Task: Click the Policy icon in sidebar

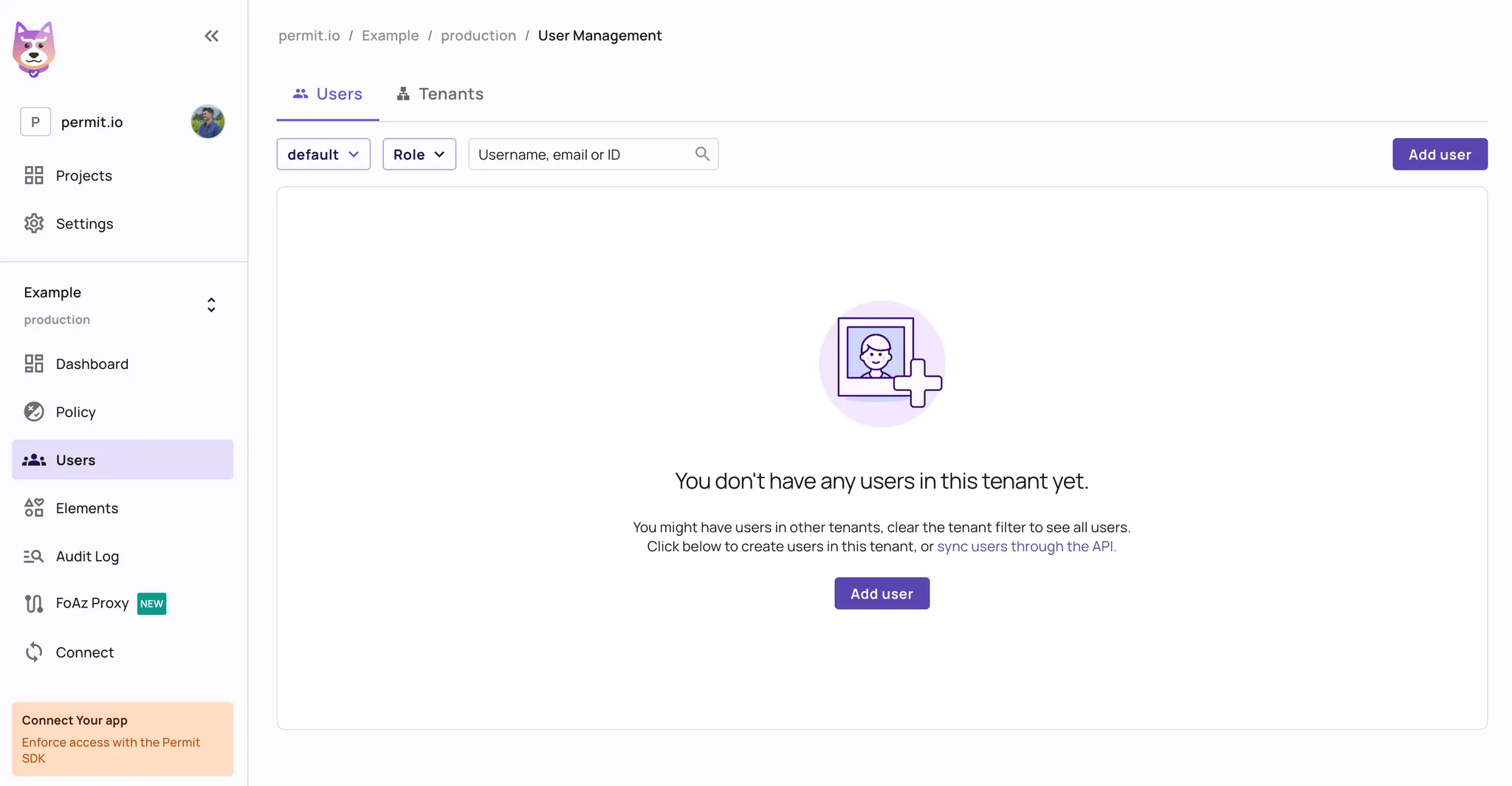Action: point(34,412)
